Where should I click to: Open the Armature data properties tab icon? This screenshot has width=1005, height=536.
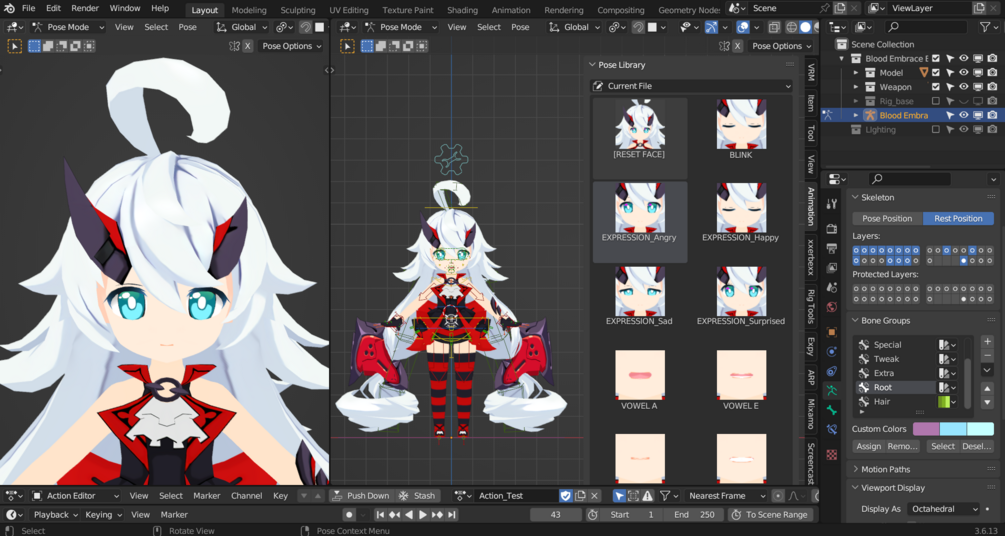pyautogui.click(x=832, y=390)
